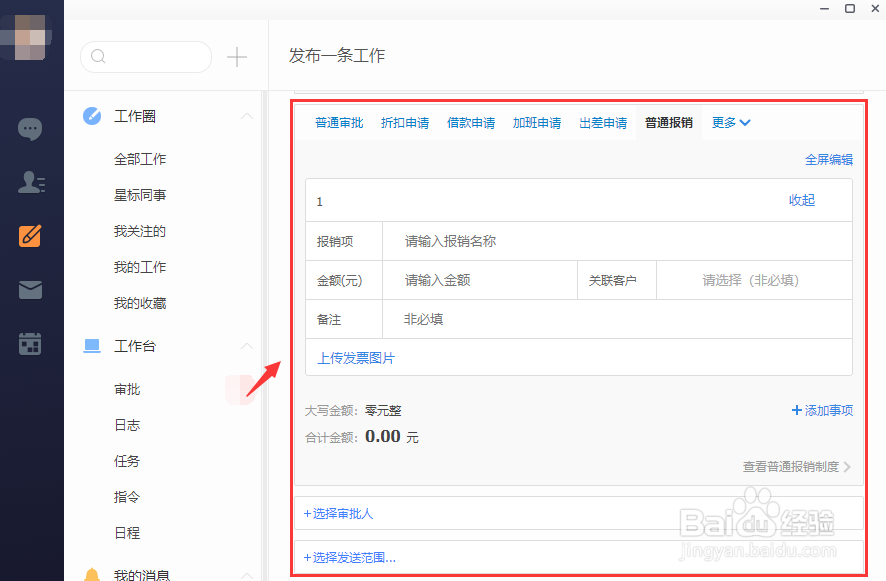Open the calendar icon in sidebar
The width and height of the screenshot is (886, 581).
pyautogui.click(x=30, y=344)
